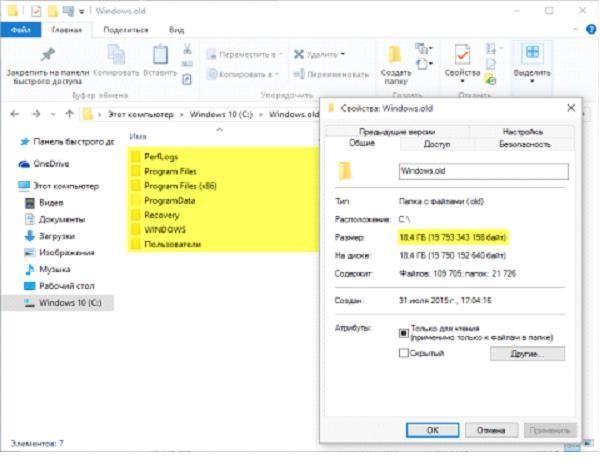This screenshot has height=471, width=600.
Task: Click the Другие attributes button
Action: pyautogui.click(x=527, y=354)
